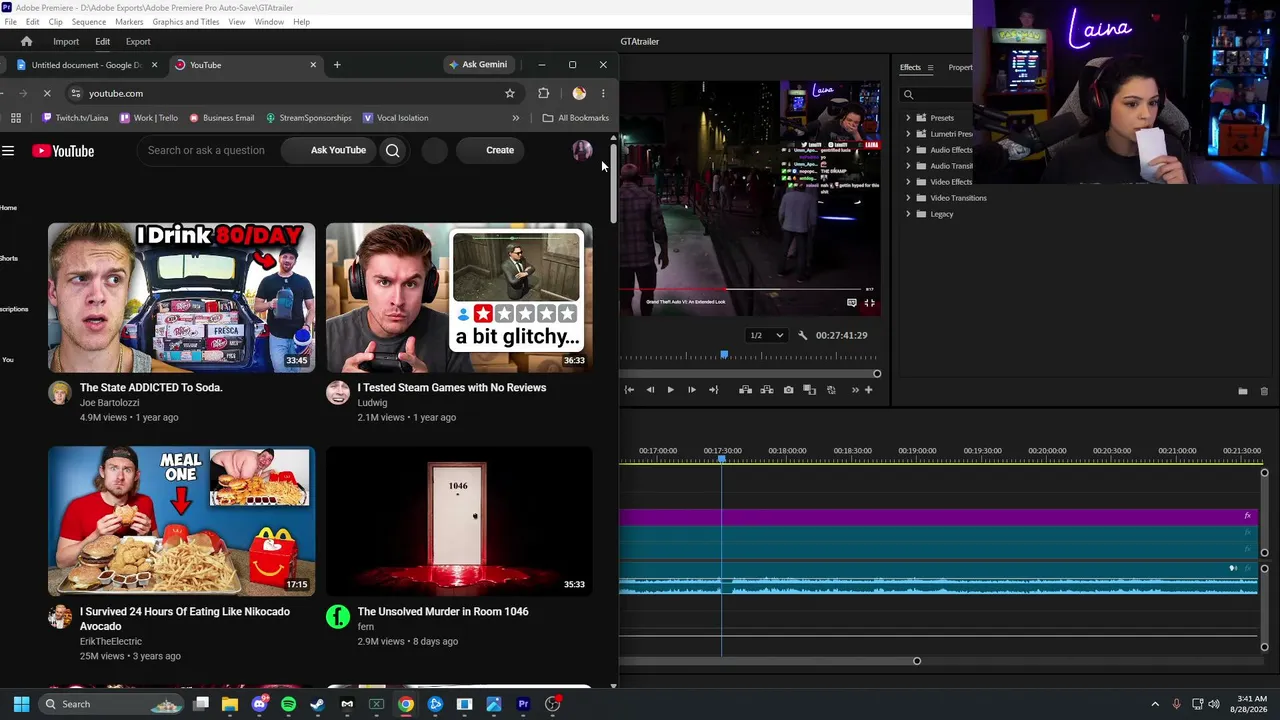Open the All Bookmarks folder
Screen dimensions: 1280x720
tap(576, 118)
